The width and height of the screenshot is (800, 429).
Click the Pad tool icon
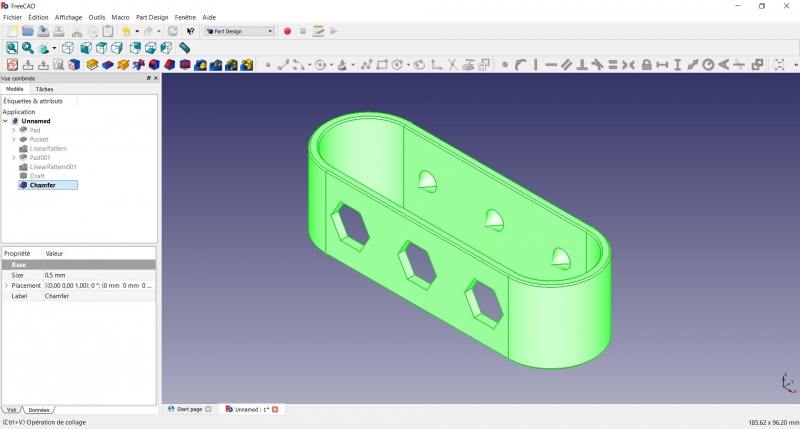coord(92,65)
